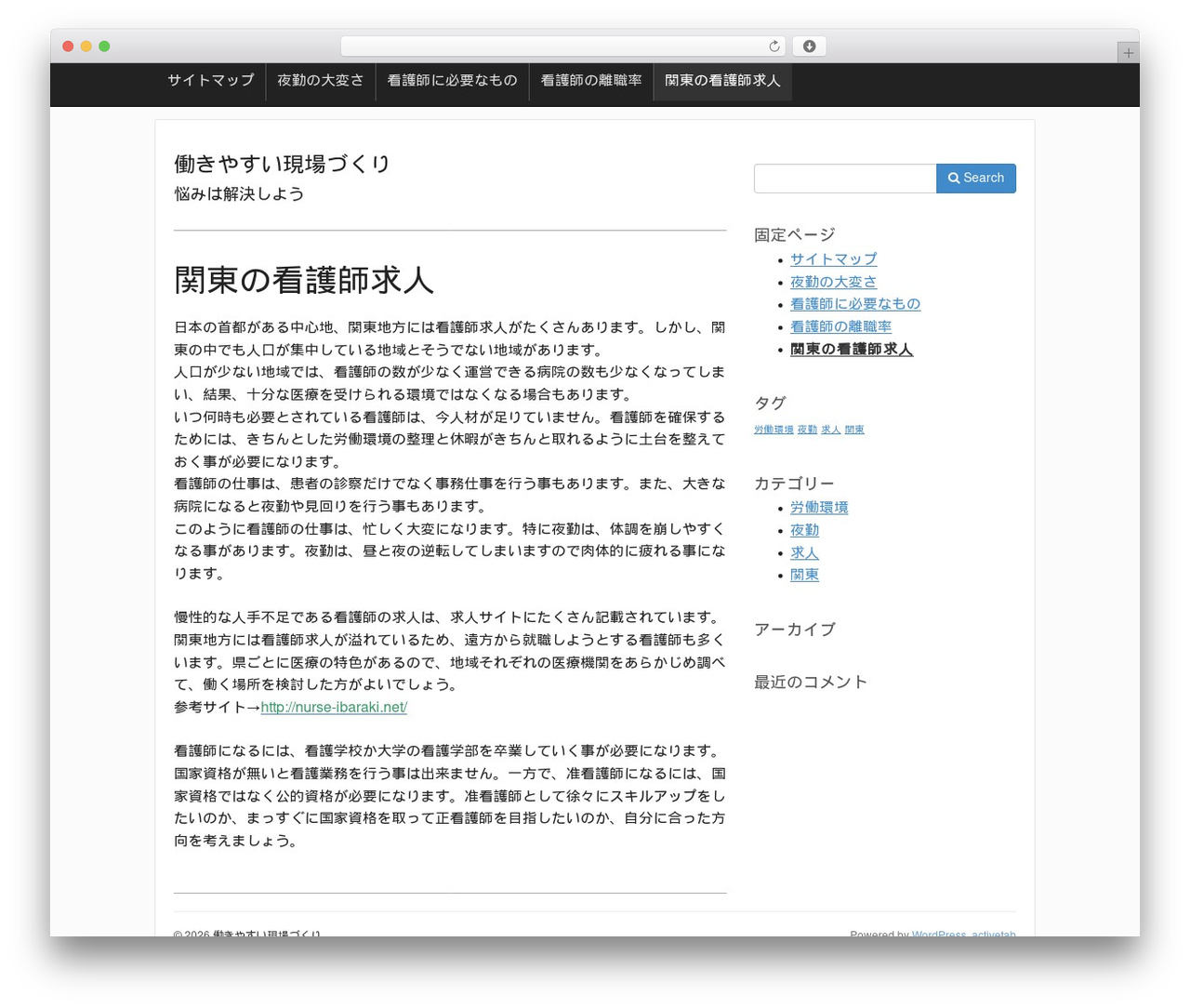Image resolution: width=1190 pixels, height=1008 pixels.
Task: Click the 夜勤 tag link
Action: [807, 430]
